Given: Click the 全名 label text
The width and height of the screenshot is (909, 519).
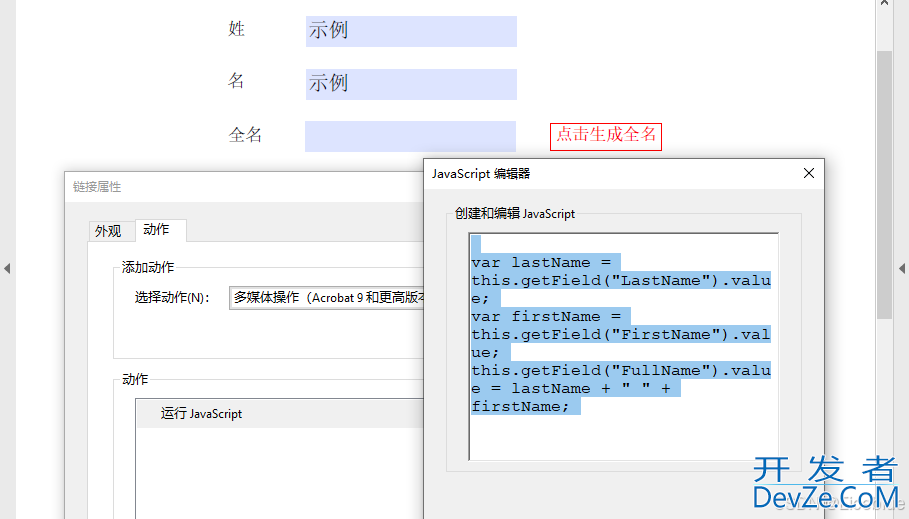Looking at the screenshot, I should pyautogui.click(x=245, y=135).
